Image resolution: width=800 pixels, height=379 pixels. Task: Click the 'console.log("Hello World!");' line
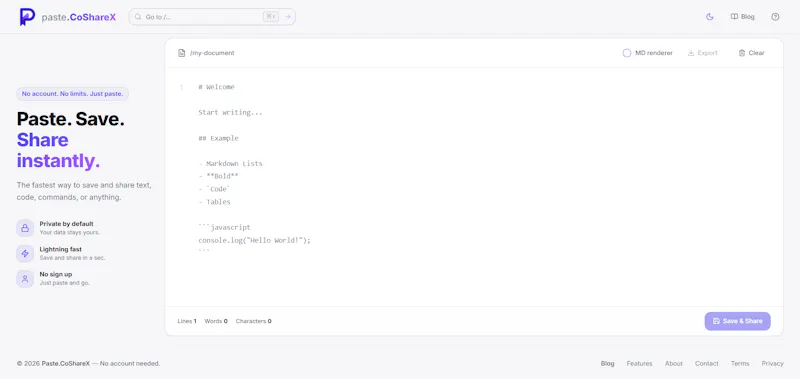point(254,240)
